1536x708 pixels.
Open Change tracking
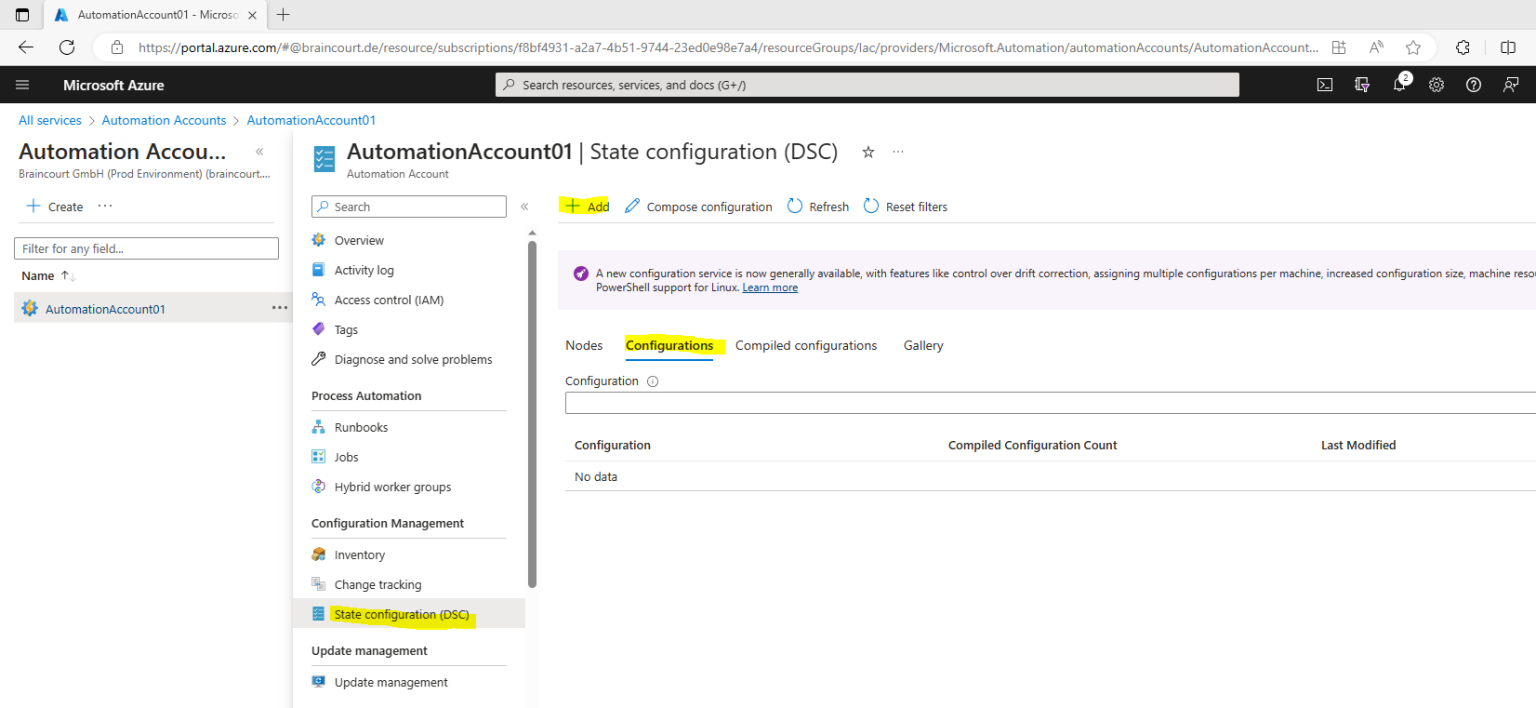(x=378, y=584)
